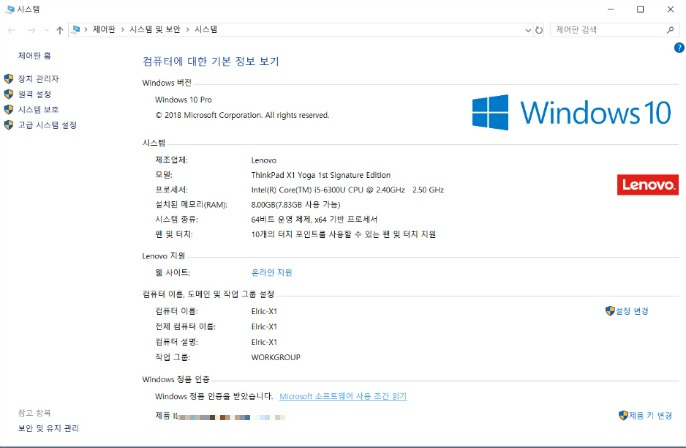Select Lenovo manufacturer value
This screenshot has height=448, width=686.
tap(263, 161)
